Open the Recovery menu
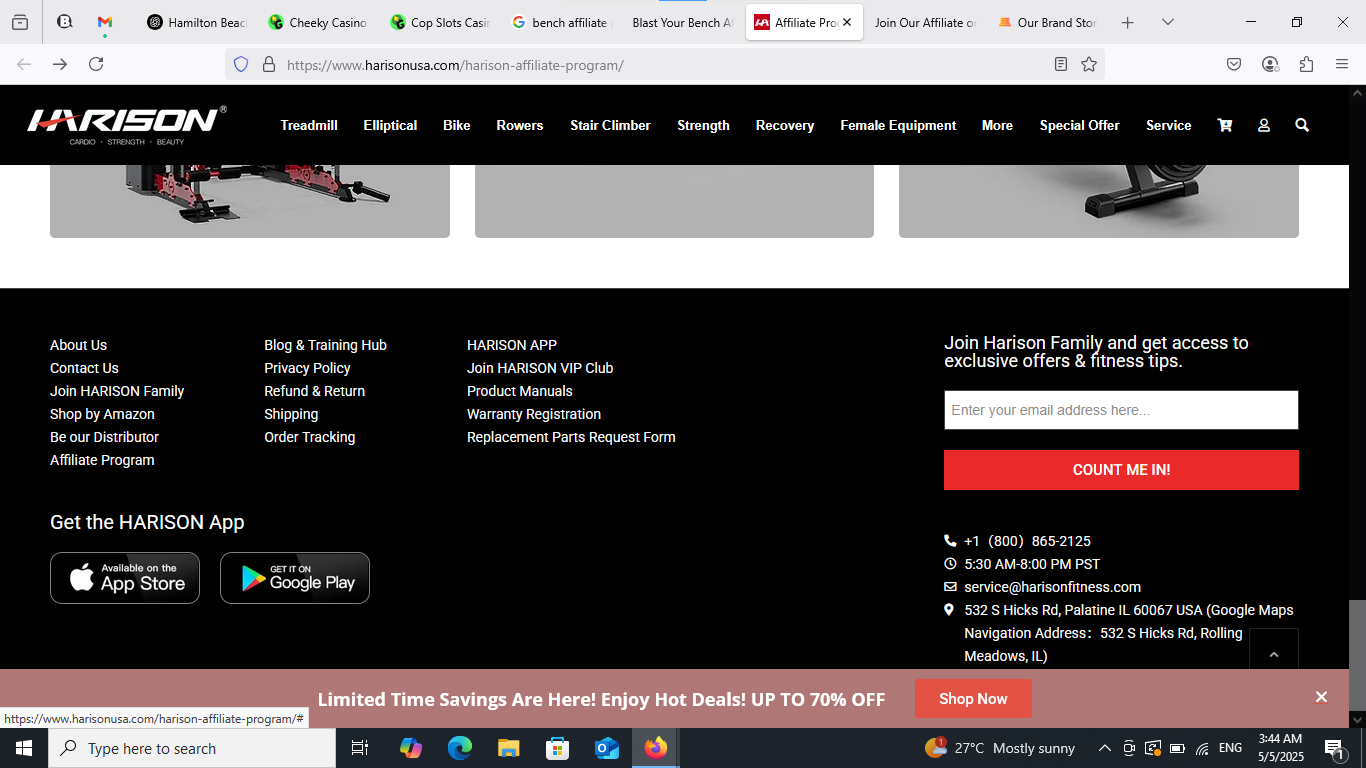 pos(785,125)
